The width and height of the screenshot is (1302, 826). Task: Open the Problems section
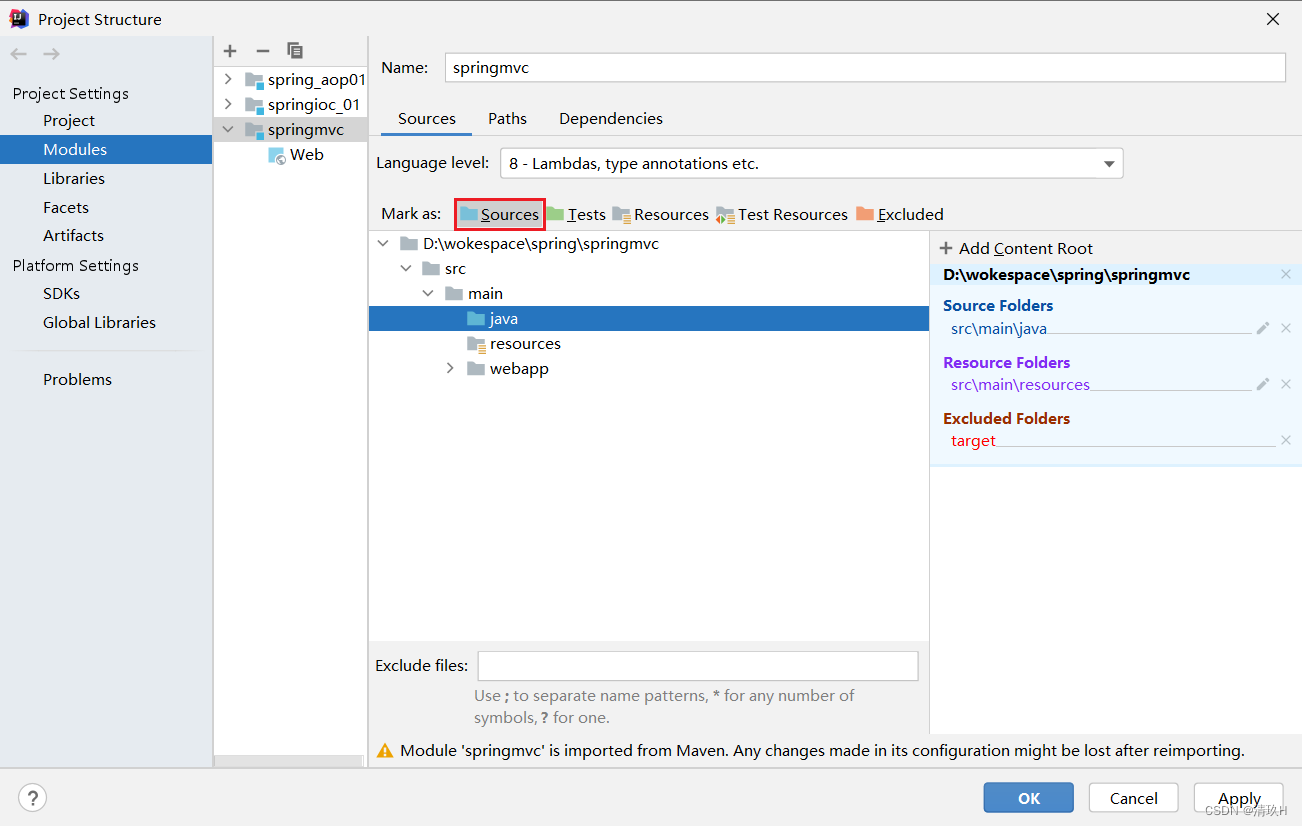point(77,379)
